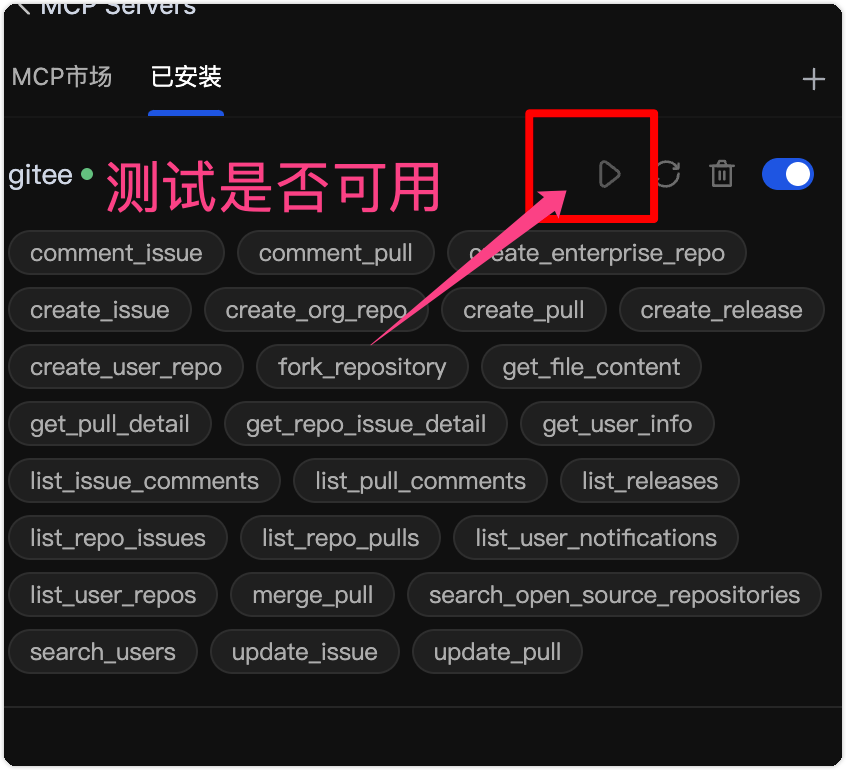The width and height of the screenshot is (846, 770).
Task: Go back from MCP Servers page
Action: pos(23,8)
